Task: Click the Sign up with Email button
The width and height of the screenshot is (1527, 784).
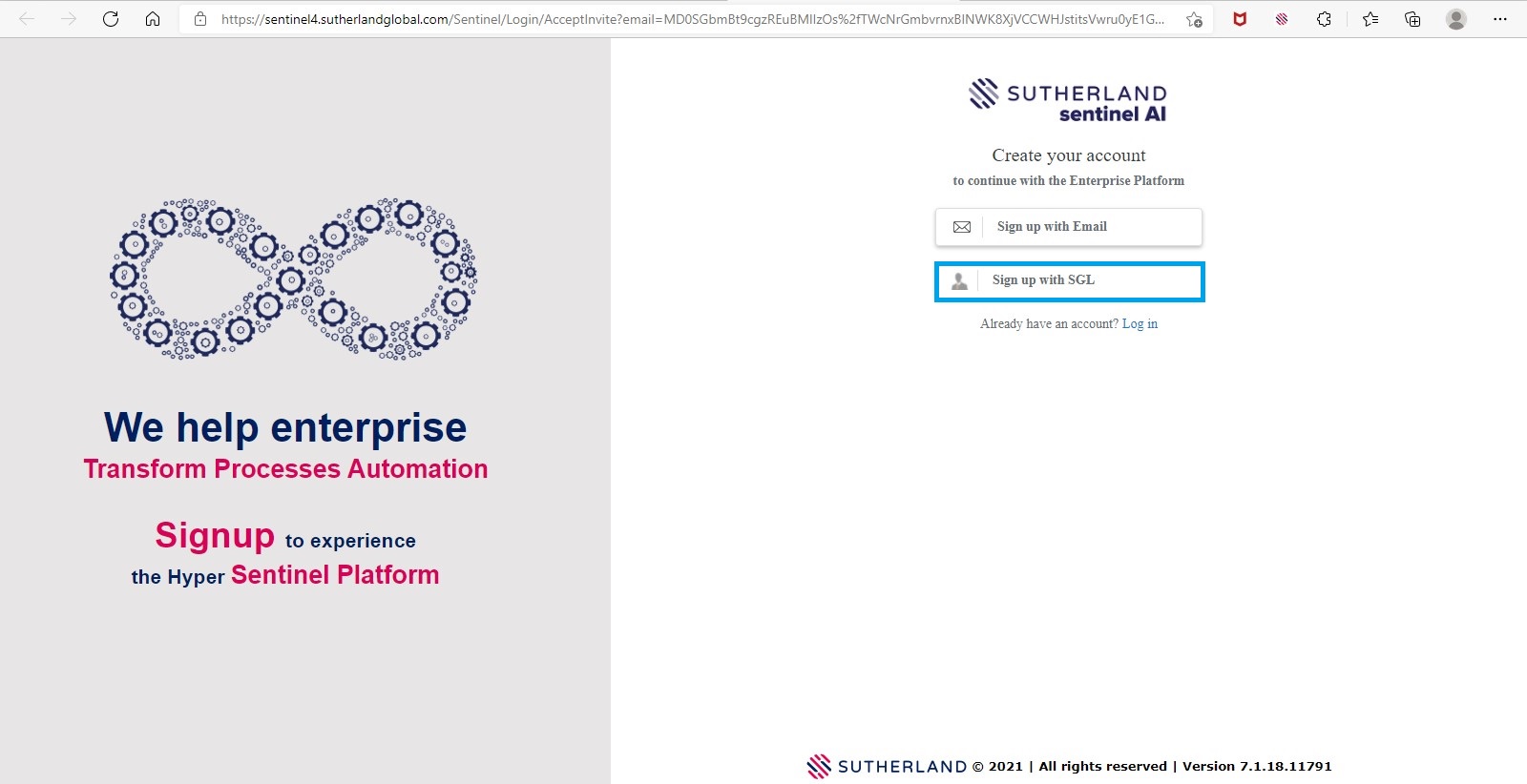Action: [1068, 227]
